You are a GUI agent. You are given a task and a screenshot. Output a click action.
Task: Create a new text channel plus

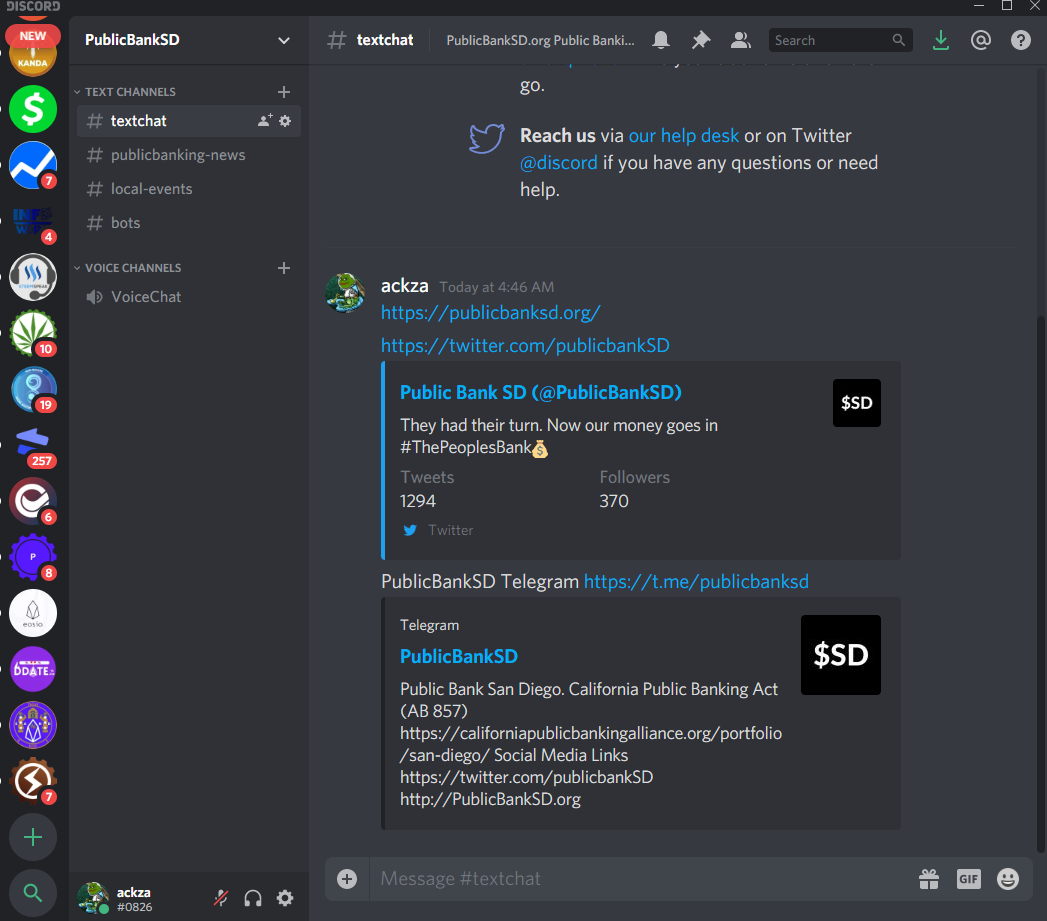(x=284, y=91)
